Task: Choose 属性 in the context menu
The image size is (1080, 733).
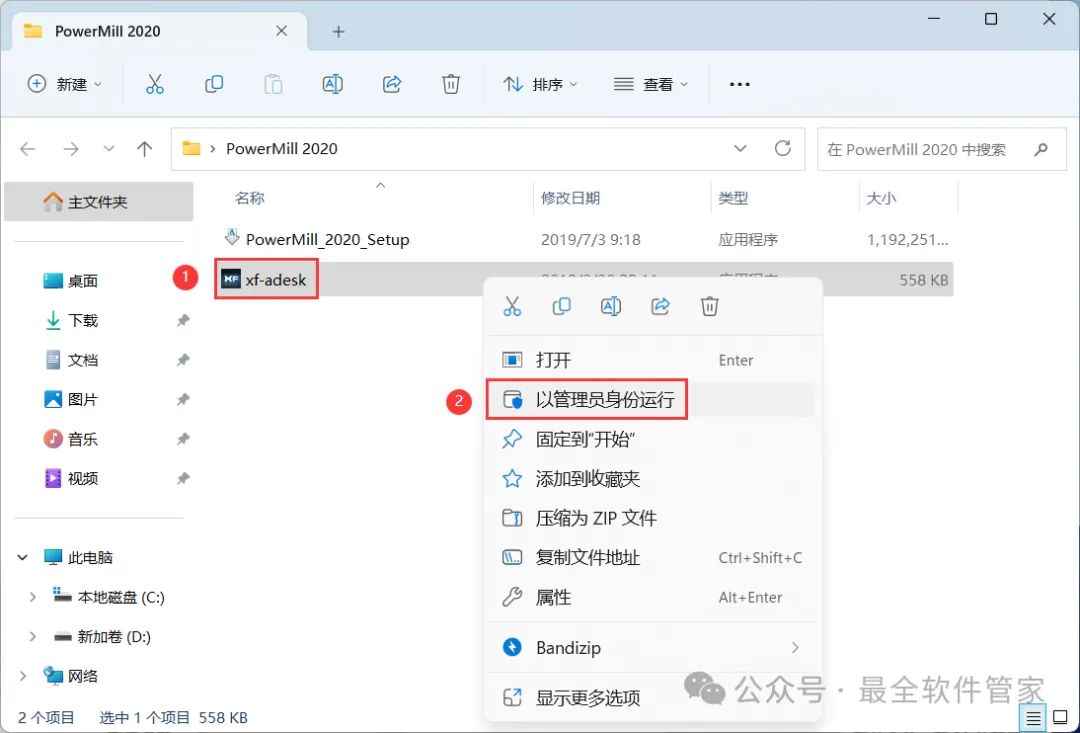Action: (x=652, y=597)
